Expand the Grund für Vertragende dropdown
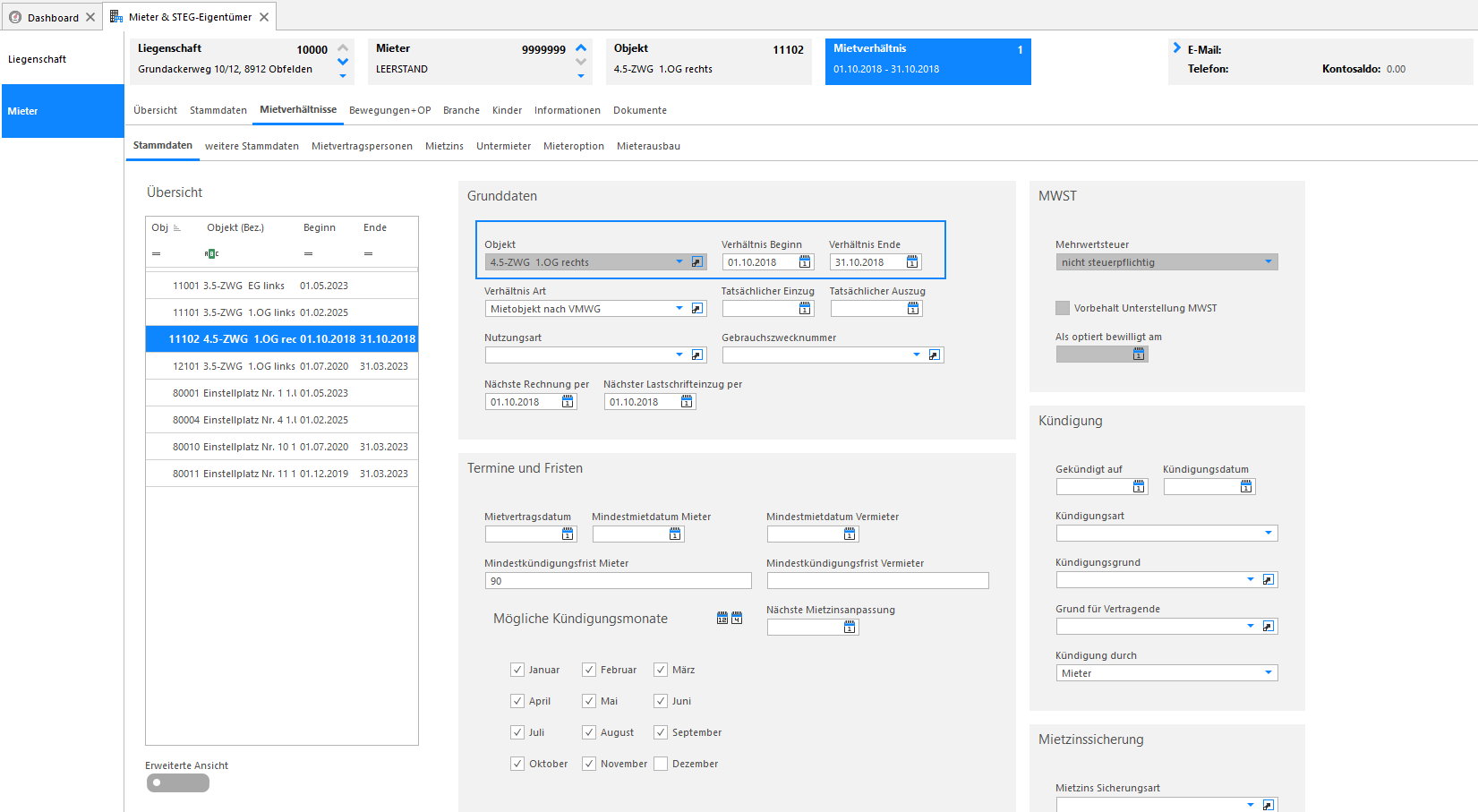 pos(1251,627)
